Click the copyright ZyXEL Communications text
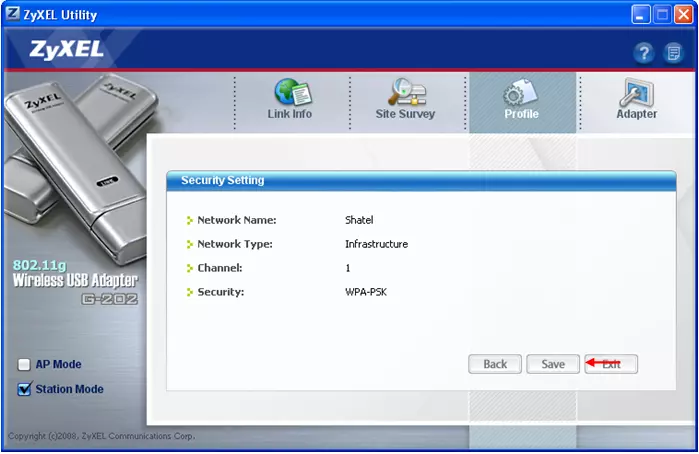699x454 pixels. (101, 436)
